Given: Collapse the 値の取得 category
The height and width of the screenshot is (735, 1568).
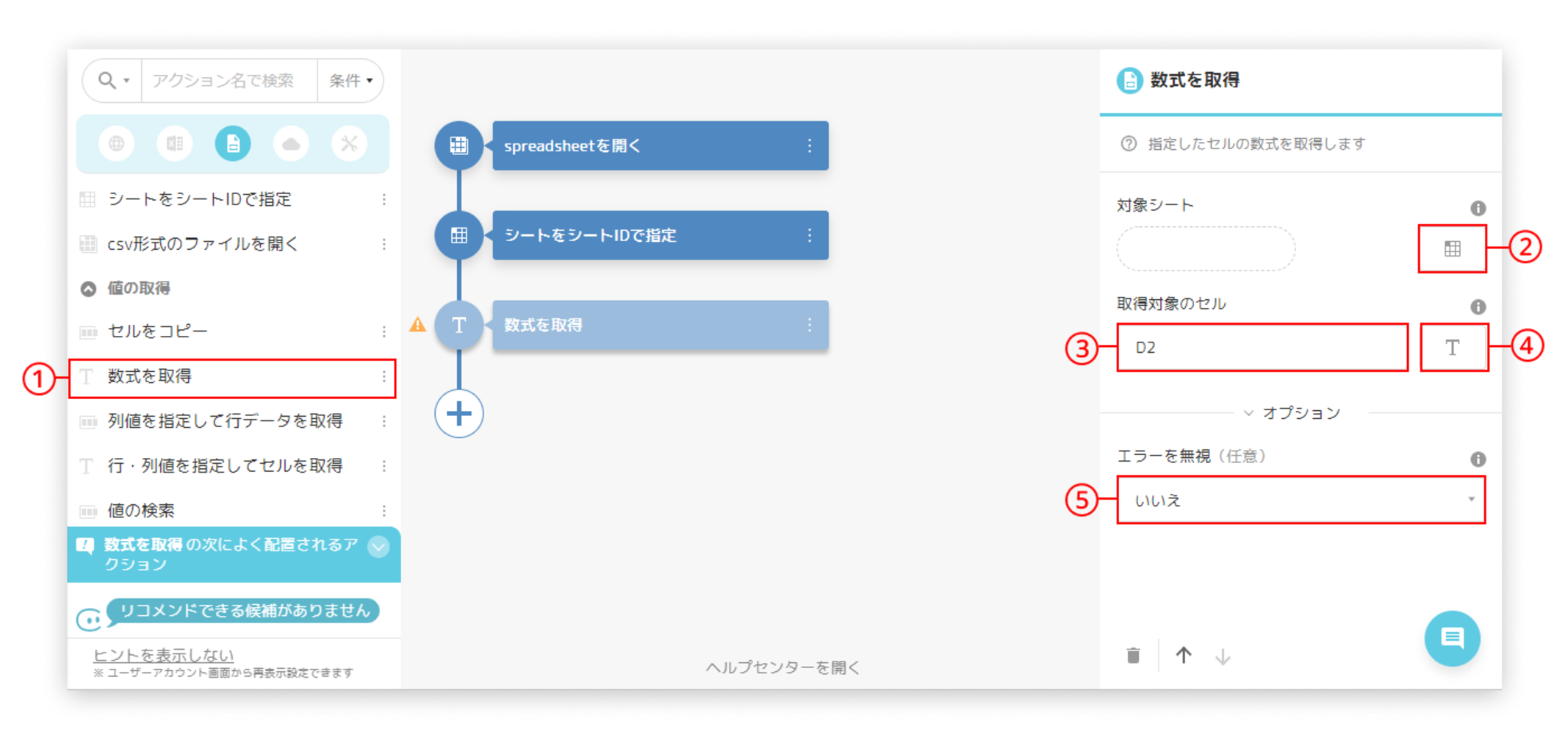Looking at the screenshot, I should pos(88,289).
